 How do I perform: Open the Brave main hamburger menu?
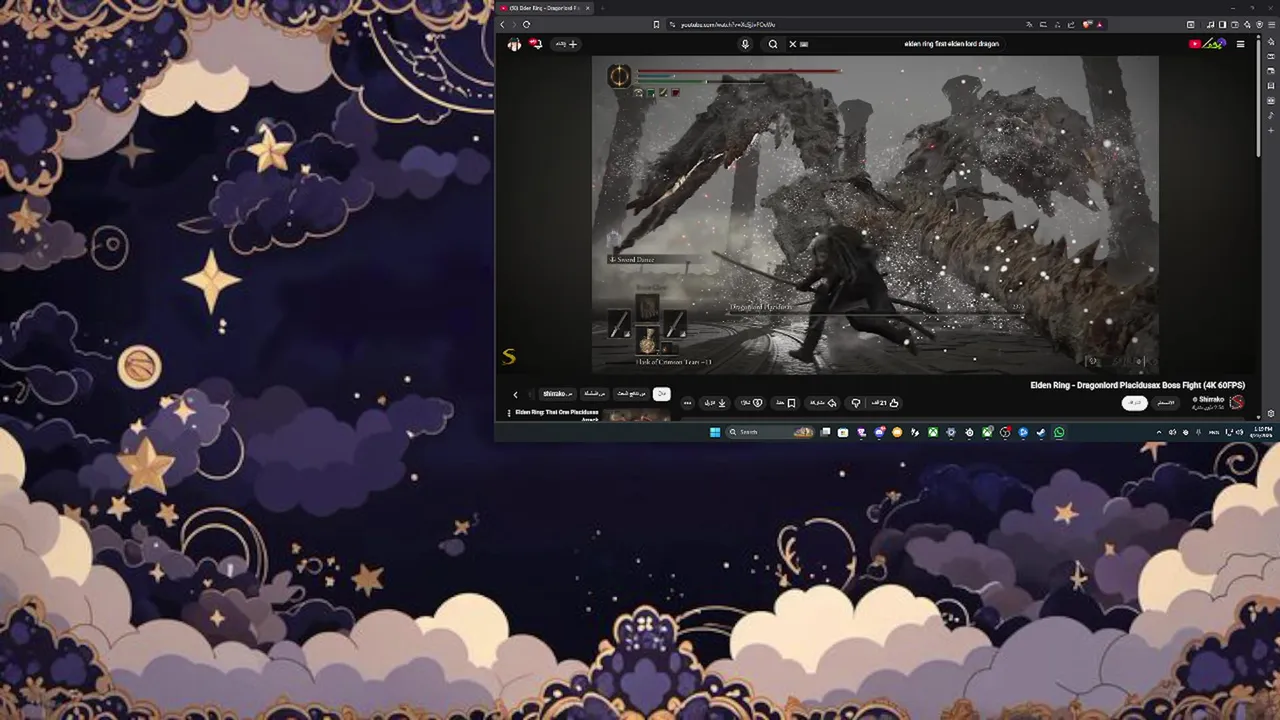tap(1271, 24)
